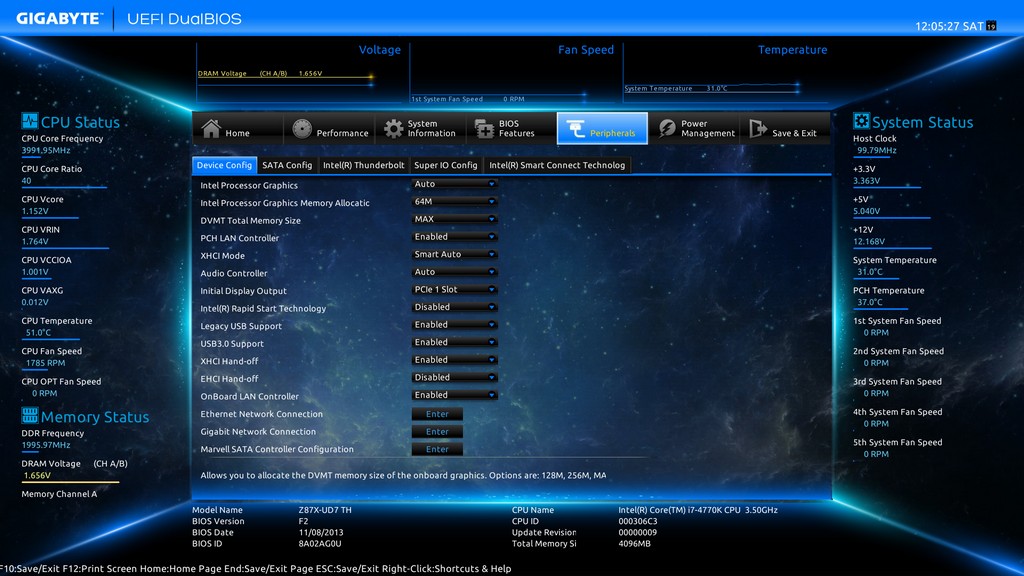Switch to the Super IO Config tab

(446, 165)
